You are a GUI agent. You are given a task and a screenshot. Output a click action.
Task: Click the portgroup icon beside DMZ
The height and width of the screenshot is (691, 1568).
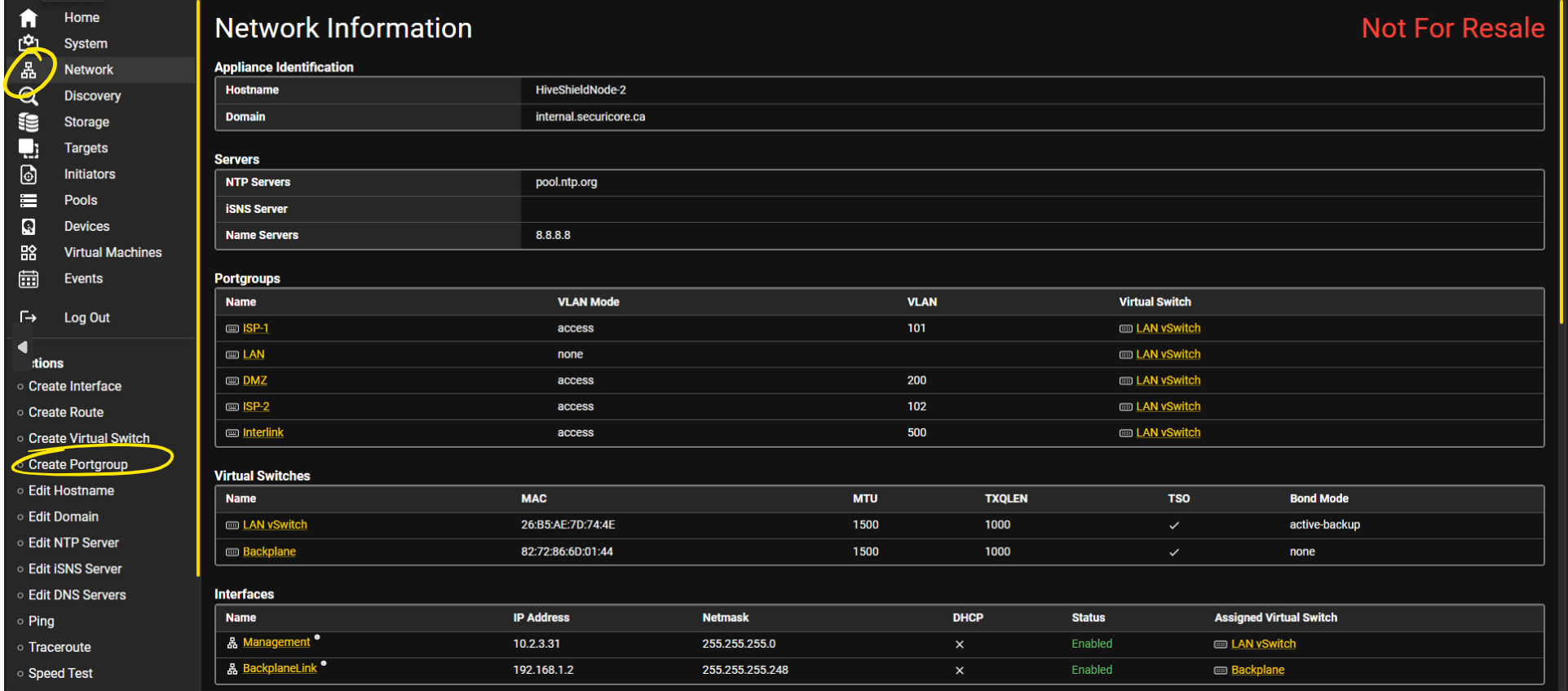tap(232, 381)
